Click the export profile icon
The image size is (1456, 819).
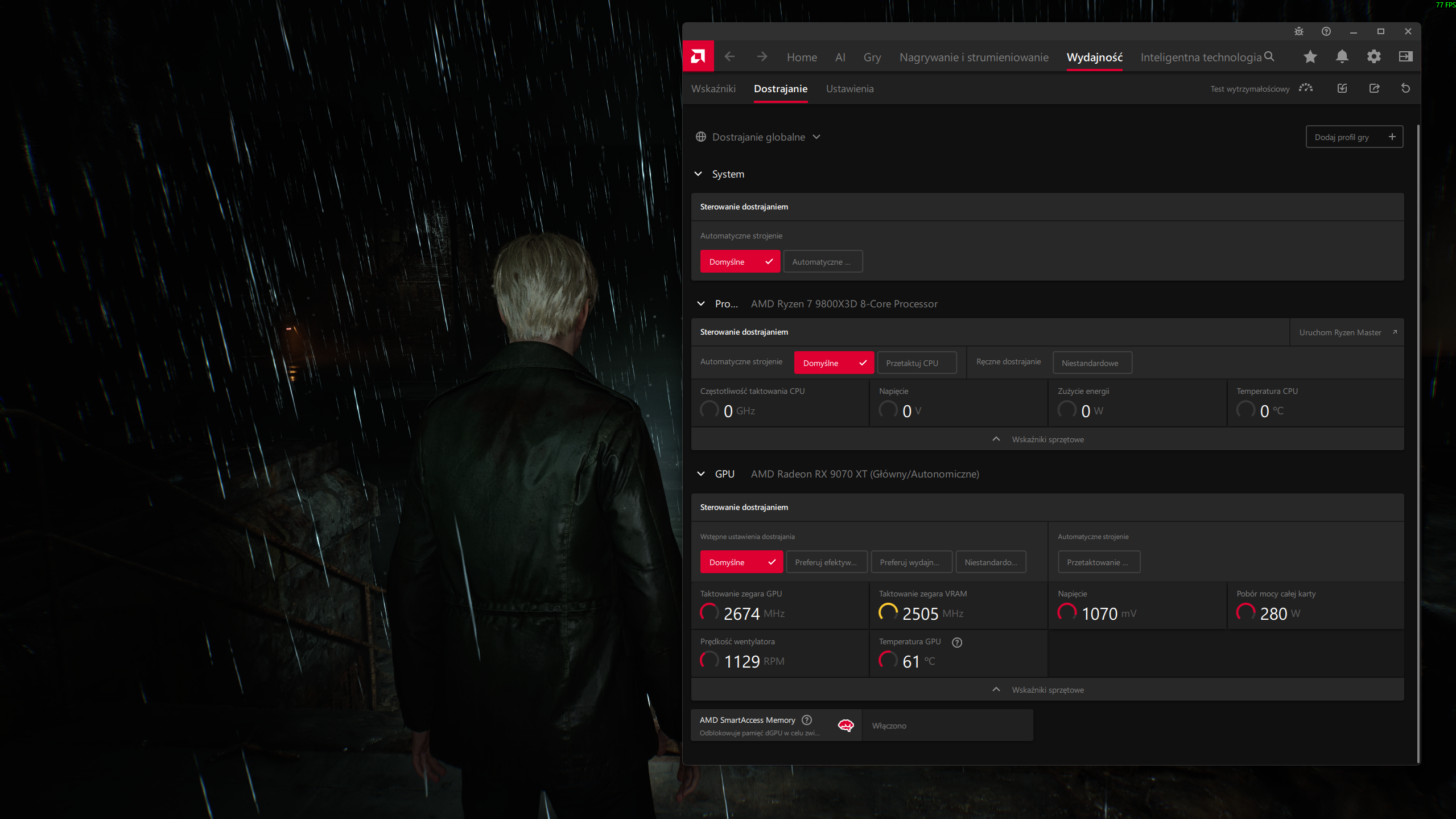coord(1374,88)
